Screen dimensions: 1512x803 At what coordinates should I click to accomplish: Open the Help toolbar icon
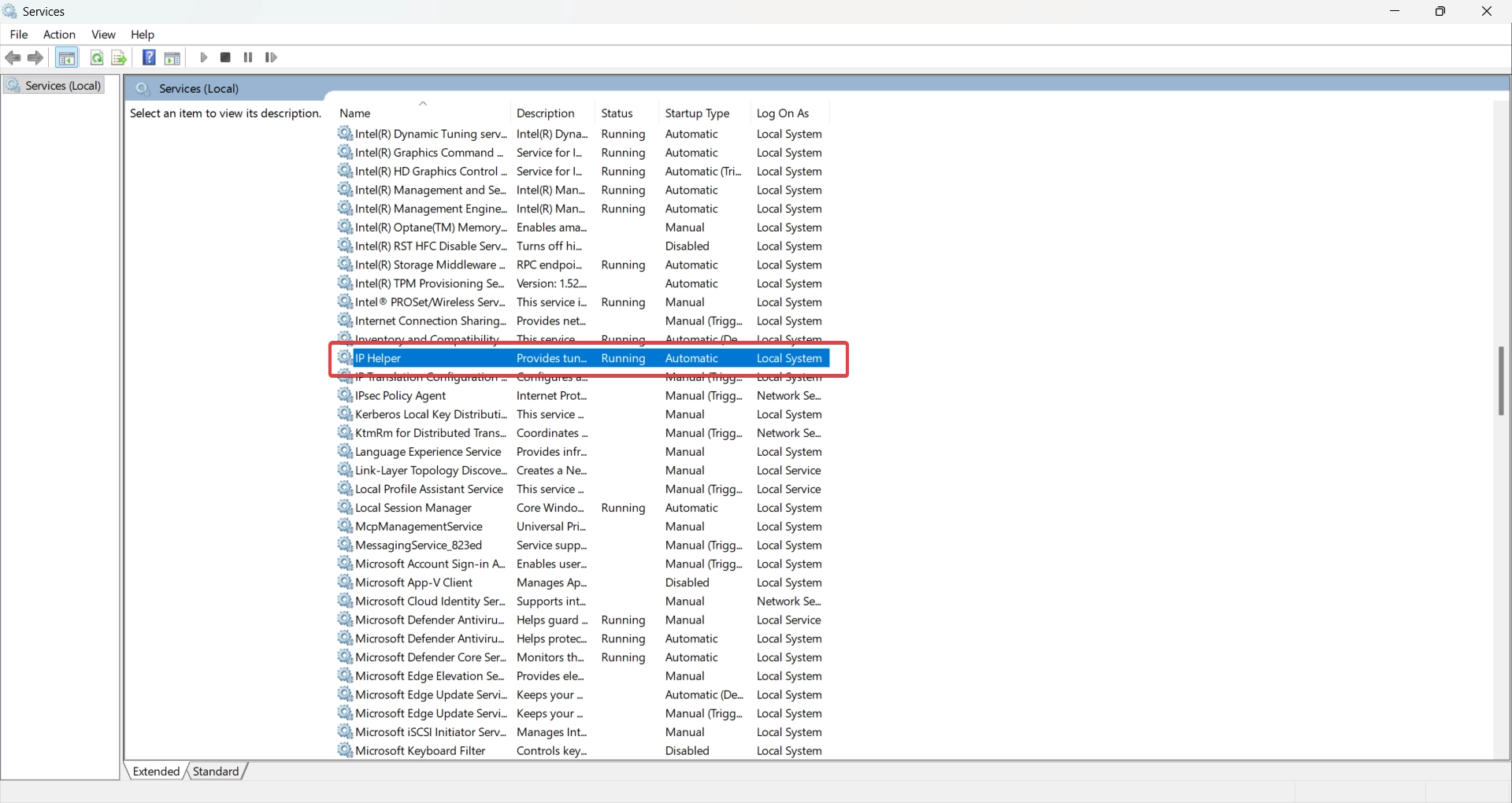pos(149,57)
